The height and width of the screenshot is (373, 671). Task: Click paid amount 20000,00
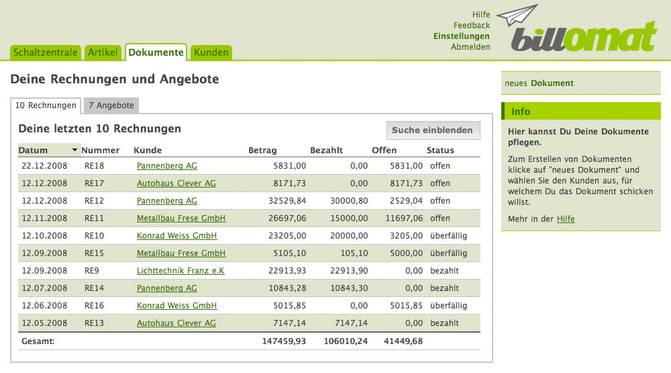point(349,236)
